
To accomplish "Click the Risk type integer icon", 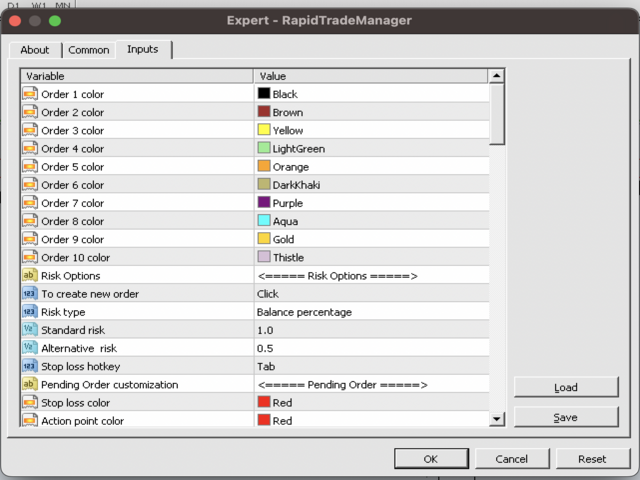I will pos(30,312).
